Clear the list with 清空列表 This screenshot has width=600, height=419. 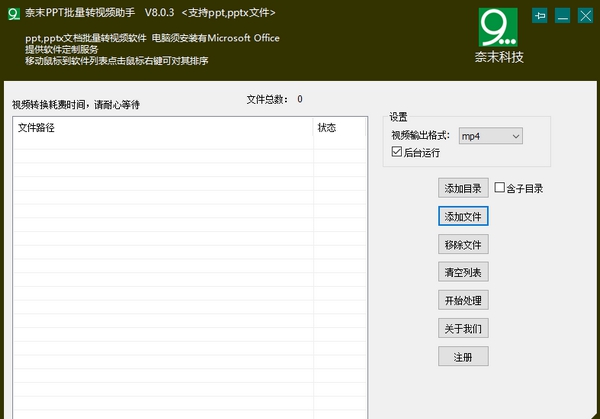[x=463, y=273]
